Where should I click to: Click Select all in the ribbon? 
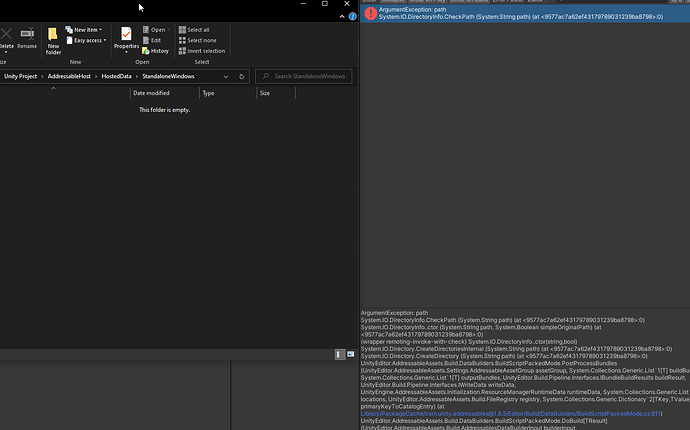[194, 29]
